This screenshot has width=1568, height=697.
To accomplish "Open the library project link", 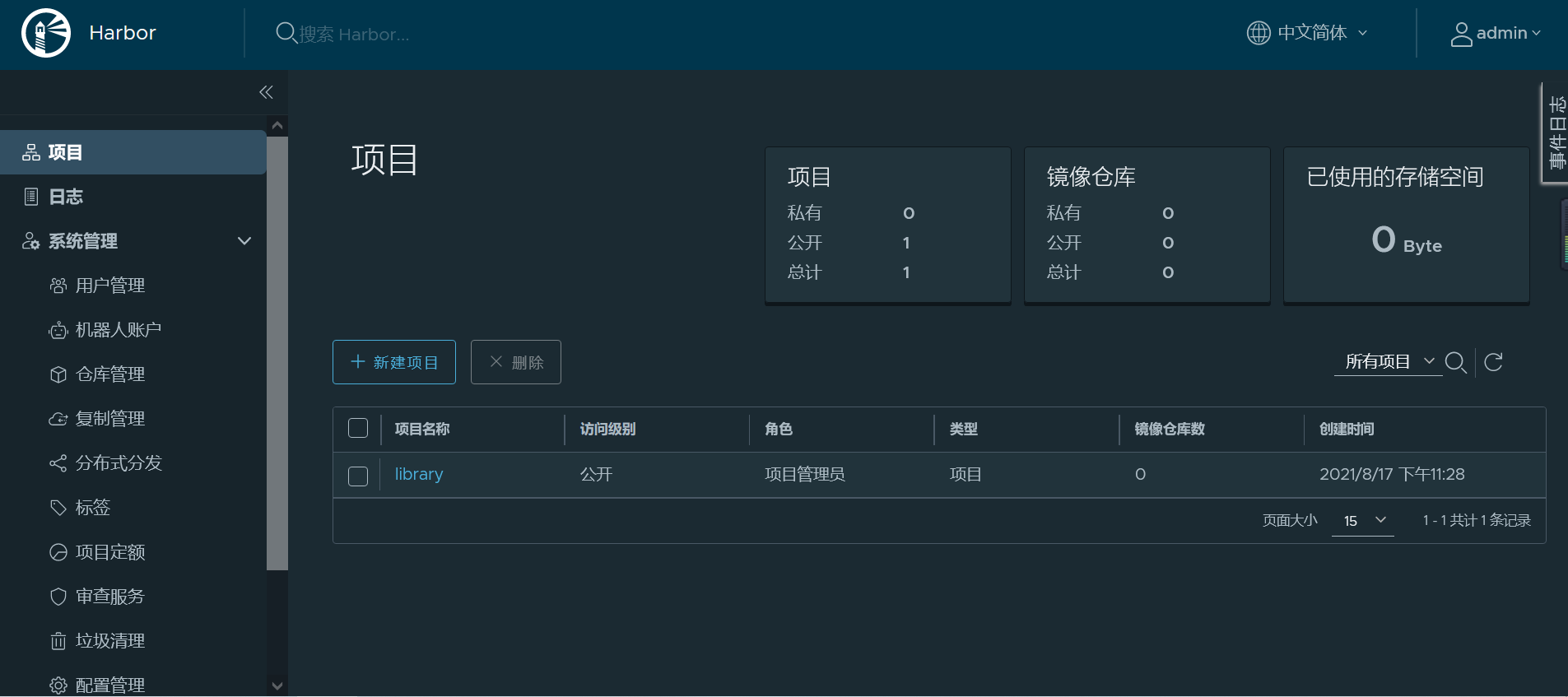I will click(419, 474).
